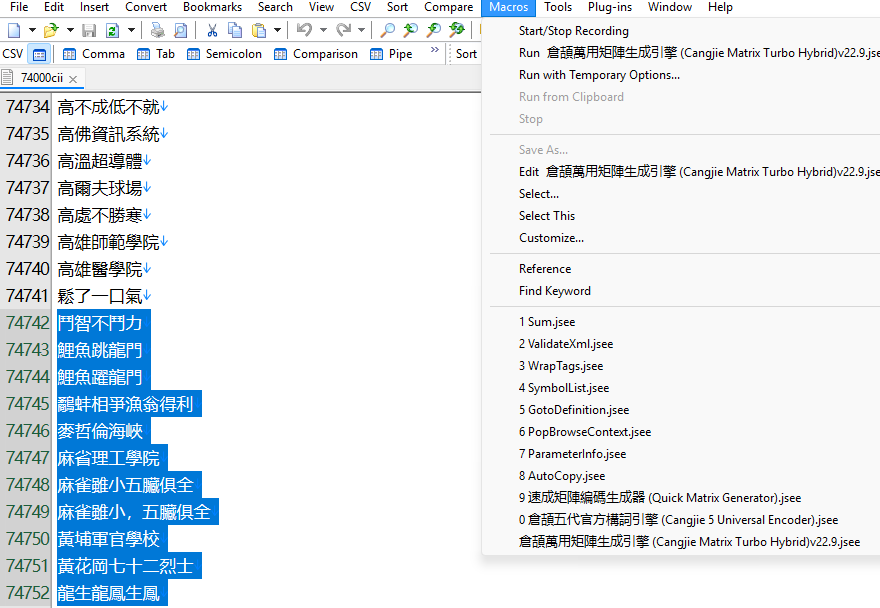880x608 pixels.
Task: Open the dropdown arrow beside New
Action: [x=31, y=31]
